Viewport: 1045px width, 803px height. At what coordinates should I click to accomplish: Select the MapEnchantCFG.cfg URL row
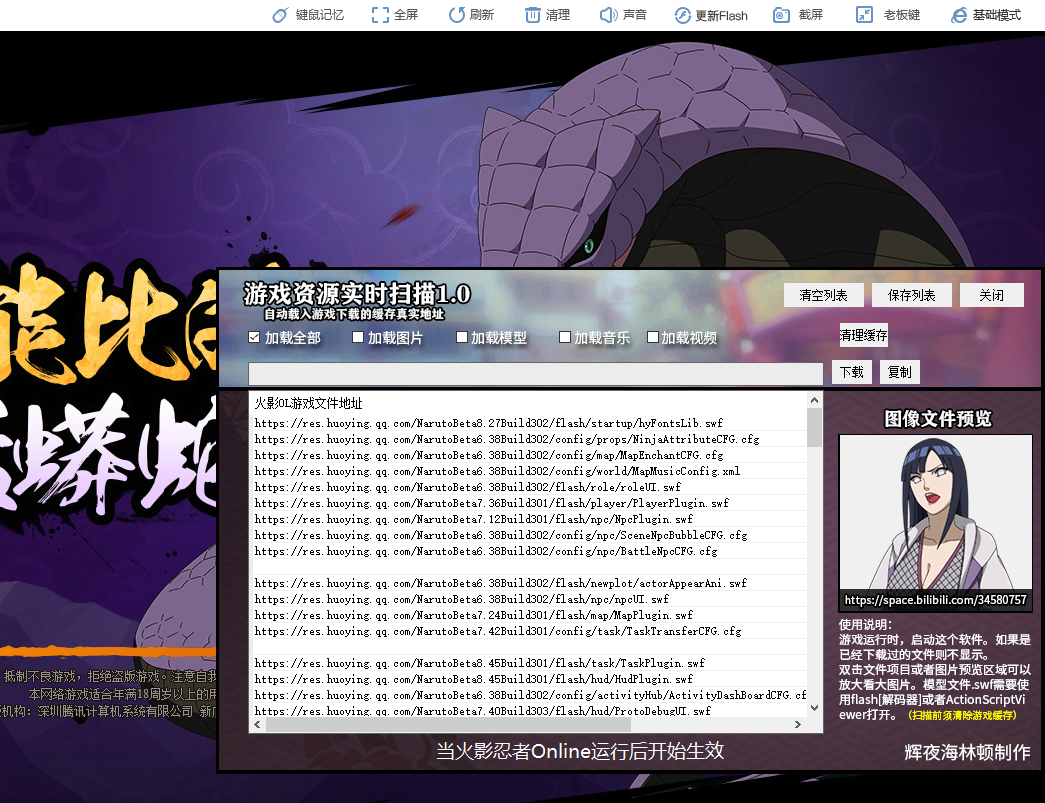529,455
